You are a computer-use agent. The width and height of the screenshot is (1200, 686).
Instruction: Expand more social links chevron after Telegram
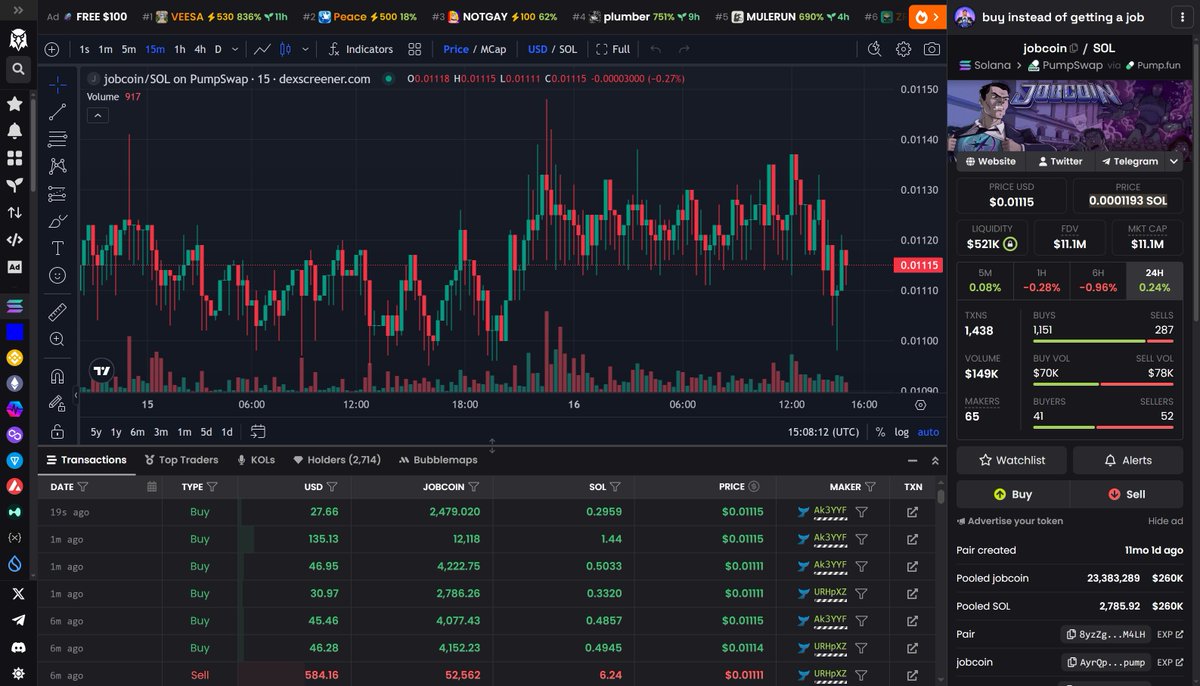(x=1174, y=161)
